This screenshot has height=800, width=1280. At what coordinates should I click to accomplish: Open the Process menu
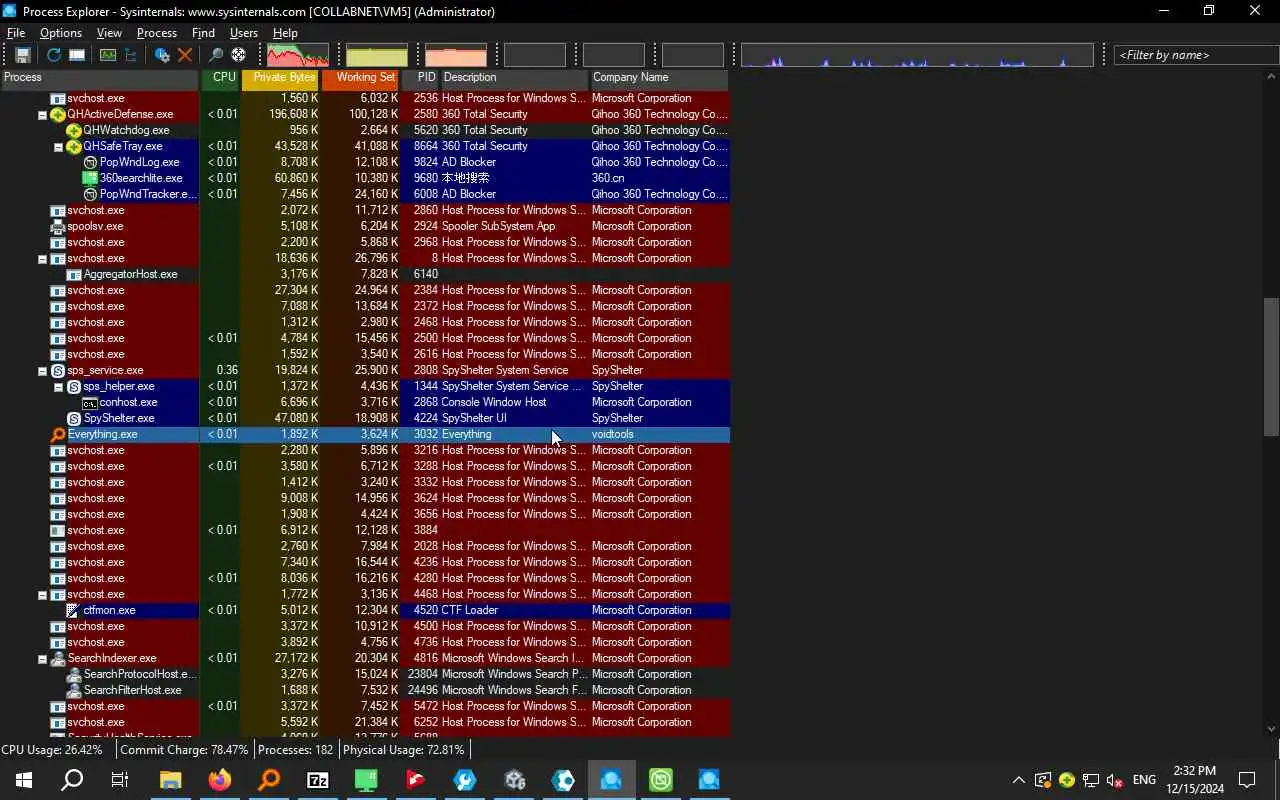157,33
